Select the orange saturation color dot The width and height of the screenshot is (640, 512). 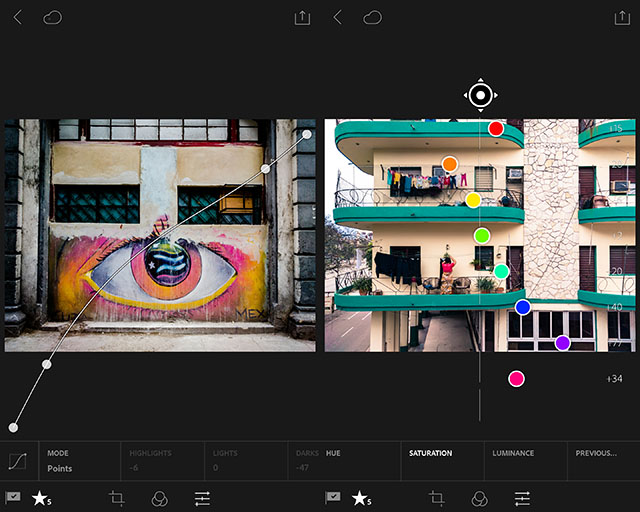449,164
